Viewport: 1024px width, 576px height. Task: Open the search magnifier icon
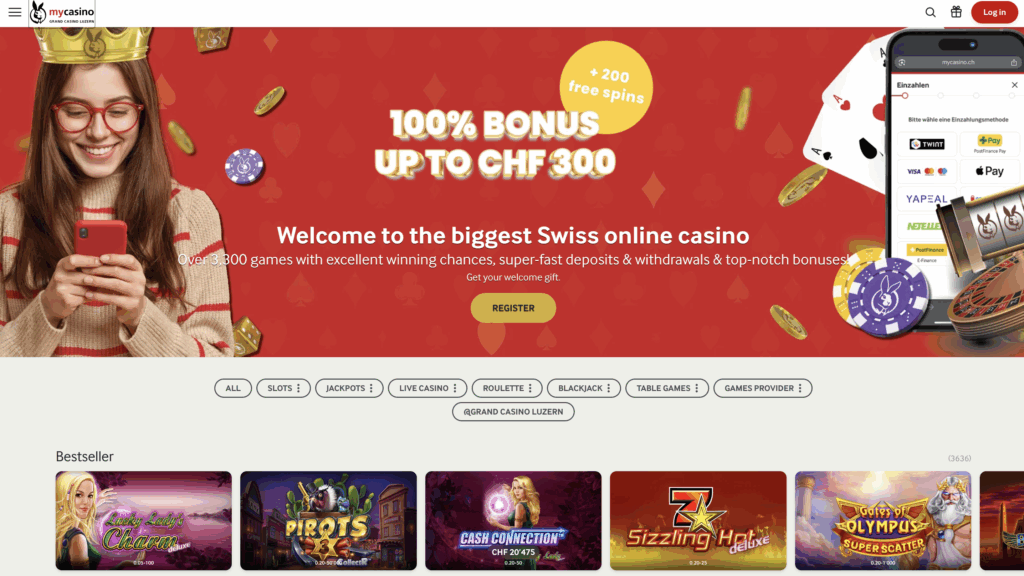pyautogui.click(x=931, y=12)
